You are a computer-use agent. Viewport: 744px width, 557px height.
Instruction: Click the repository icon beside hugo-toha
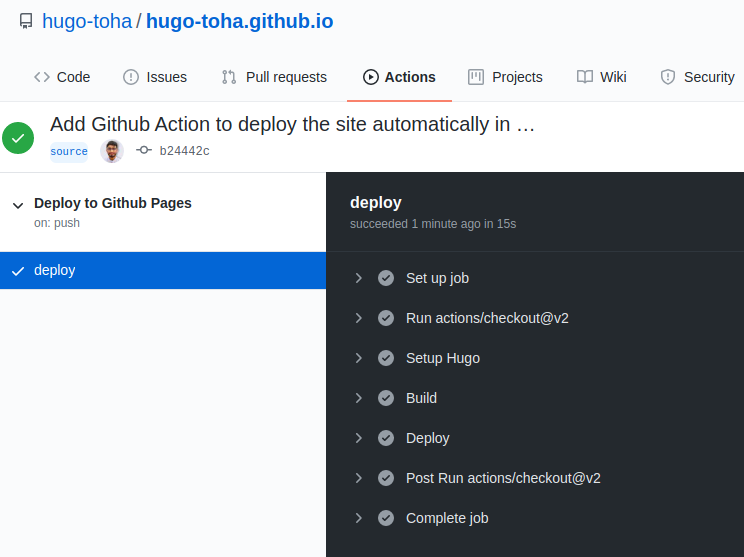[x=26, y=21]
